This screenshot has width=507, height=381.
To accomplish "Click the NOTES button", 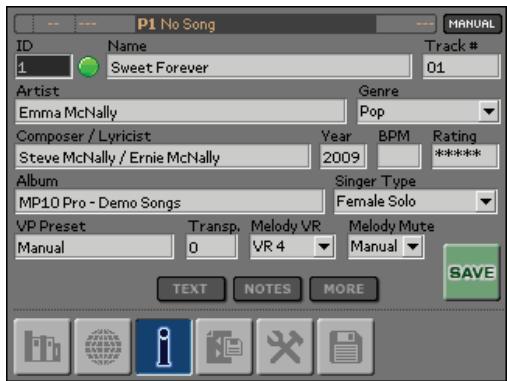I will tap(268, 289).
